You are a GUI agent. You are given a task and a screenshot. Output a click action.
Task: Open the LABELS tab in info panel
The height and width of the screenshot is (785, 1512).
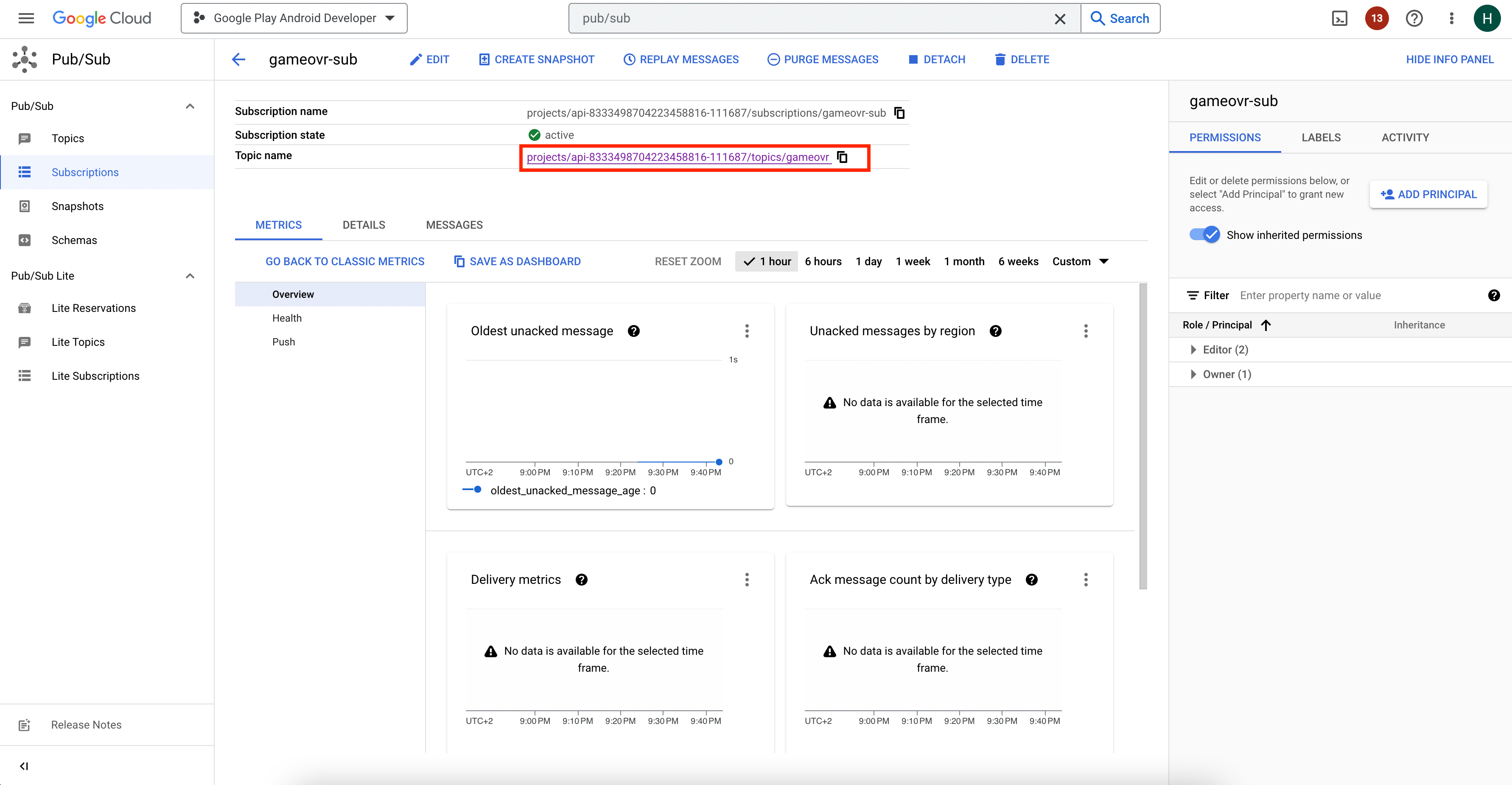click(x=1321, y=138)
